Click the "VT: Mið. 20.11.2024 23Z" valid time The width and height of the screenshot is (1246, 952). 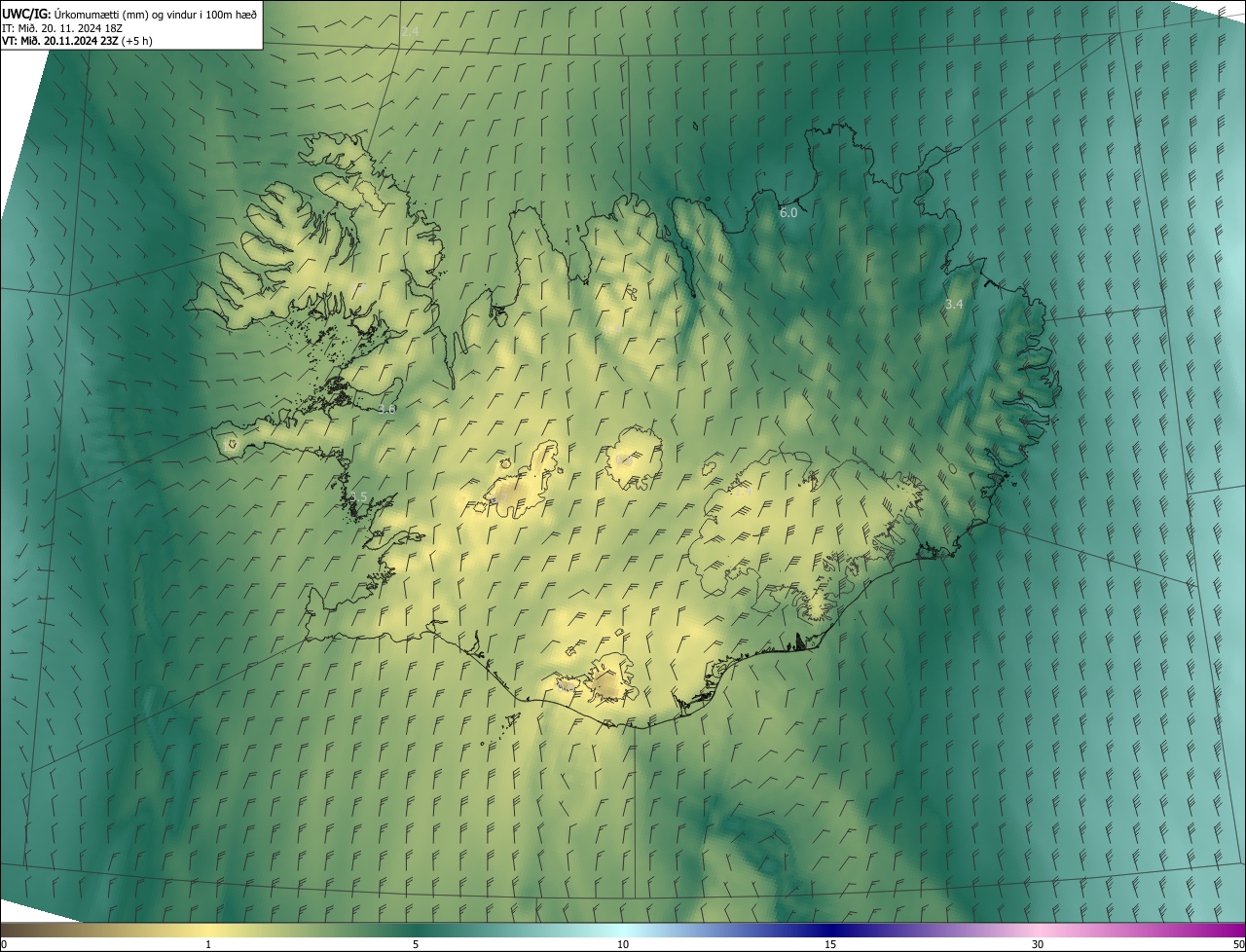(60, 41)
